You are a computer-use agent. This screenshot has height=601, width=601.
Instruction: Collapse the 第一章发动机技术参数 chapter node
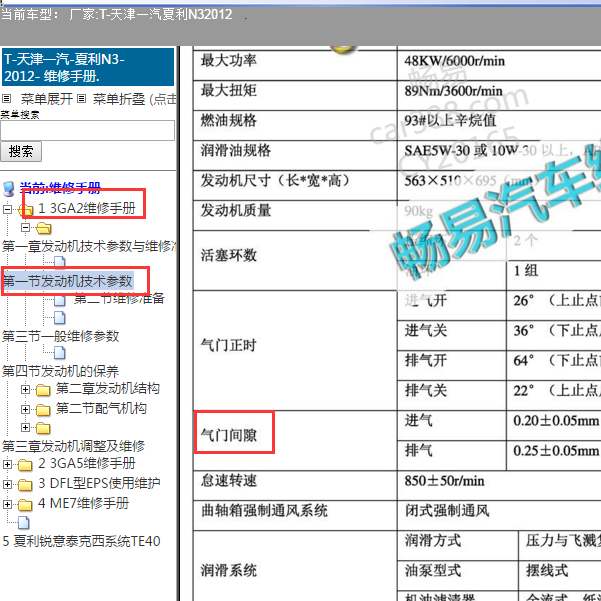[25, 228]
